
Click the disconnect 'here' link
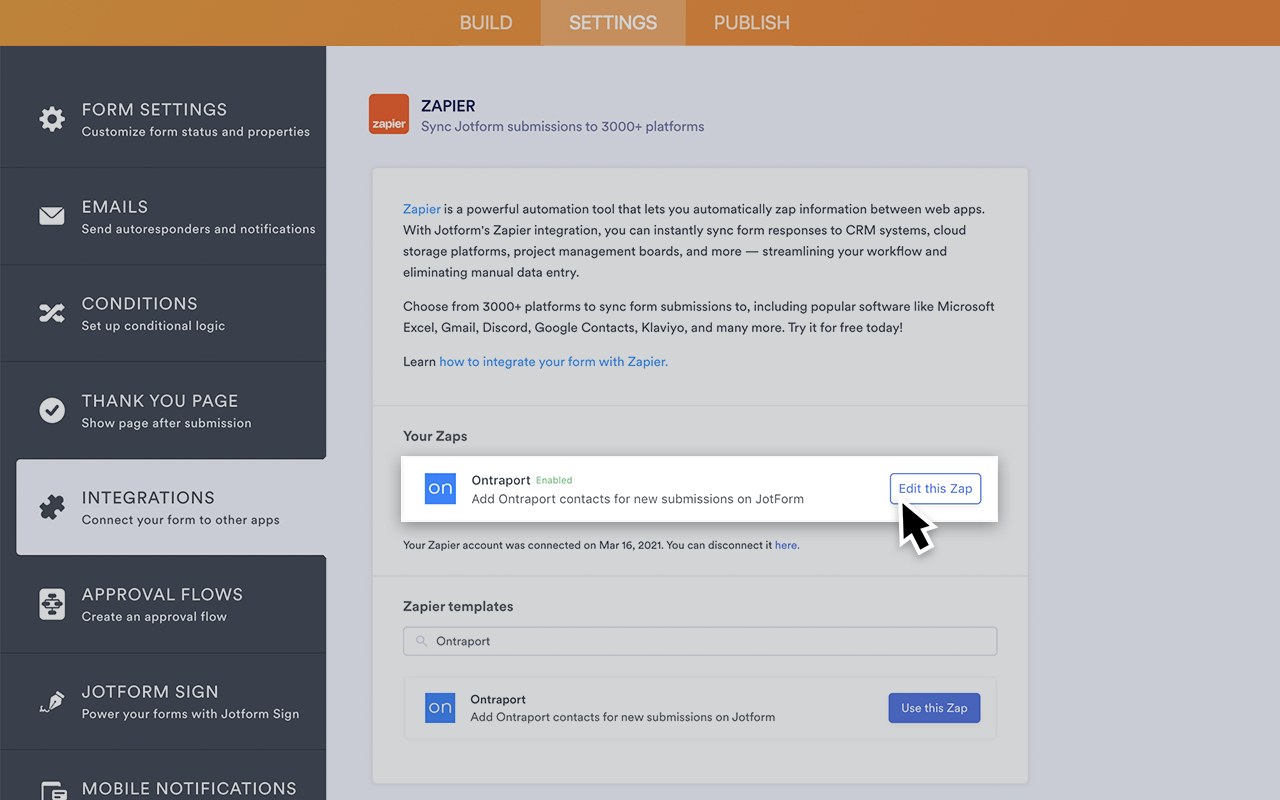[786, 545]
